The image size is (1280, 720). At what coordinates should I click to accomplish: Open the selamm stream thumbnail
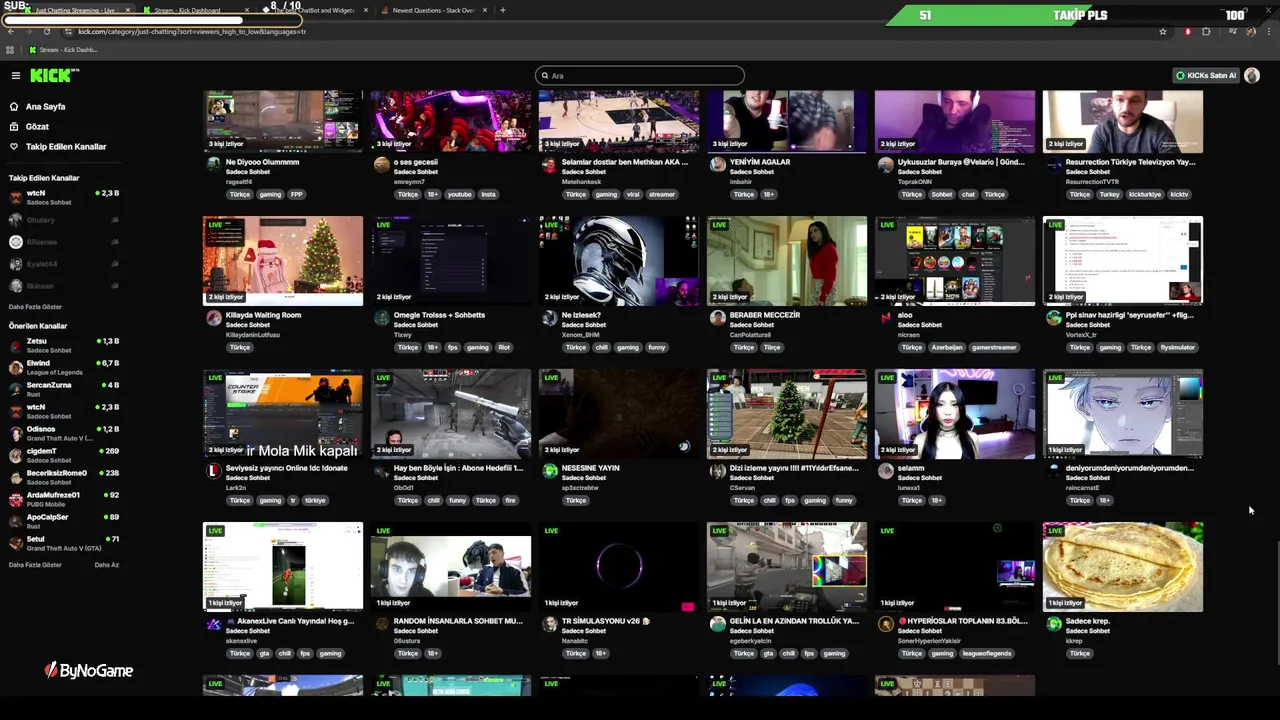[x=955, y=413]
